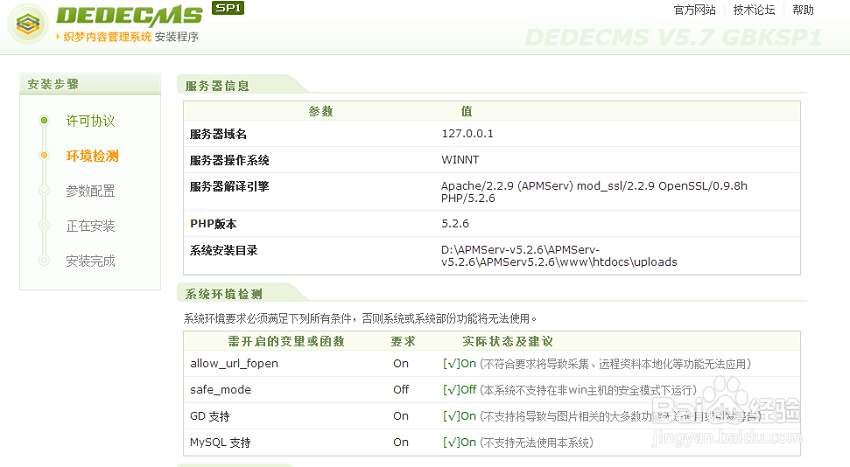Select the 参数配置 step
850x467 pixels.
coord(91,191)
